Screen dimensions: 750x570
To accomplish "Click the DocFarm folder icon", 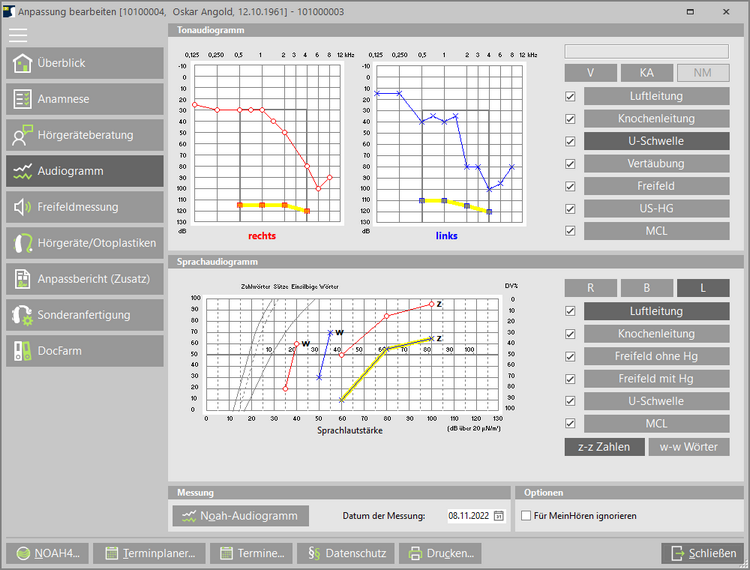I will click(23, 351).
